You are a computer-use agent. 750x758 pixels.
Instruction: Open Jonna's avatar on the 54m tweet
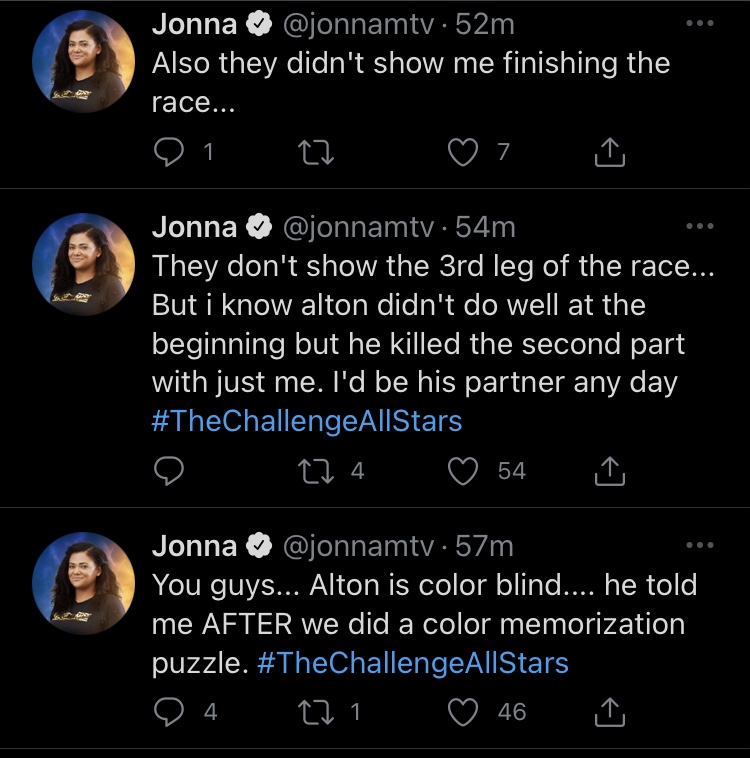coord(84,264)
